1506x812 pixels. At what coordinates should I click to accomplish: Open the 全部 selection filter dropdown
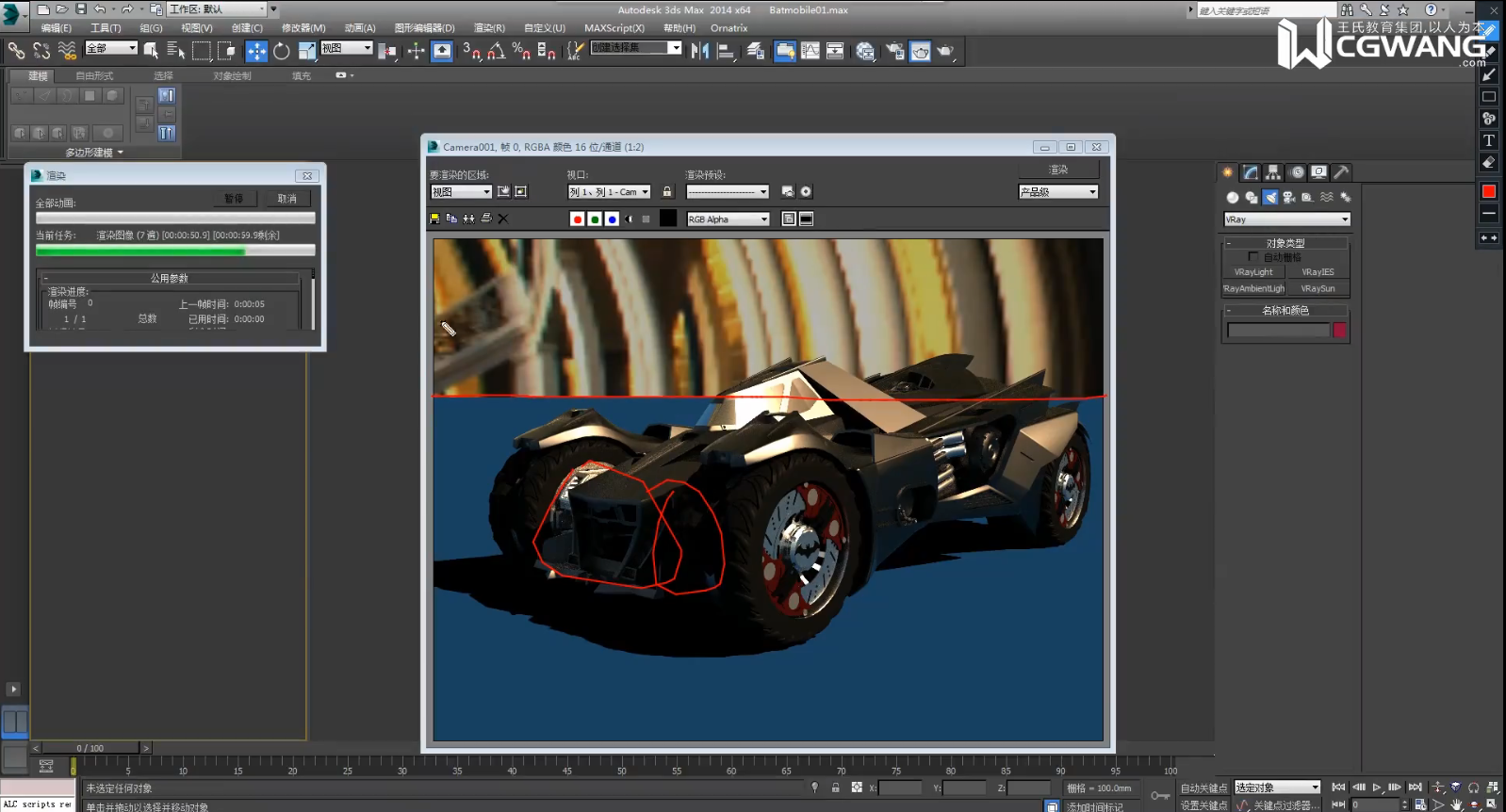(x=111, y=48)
